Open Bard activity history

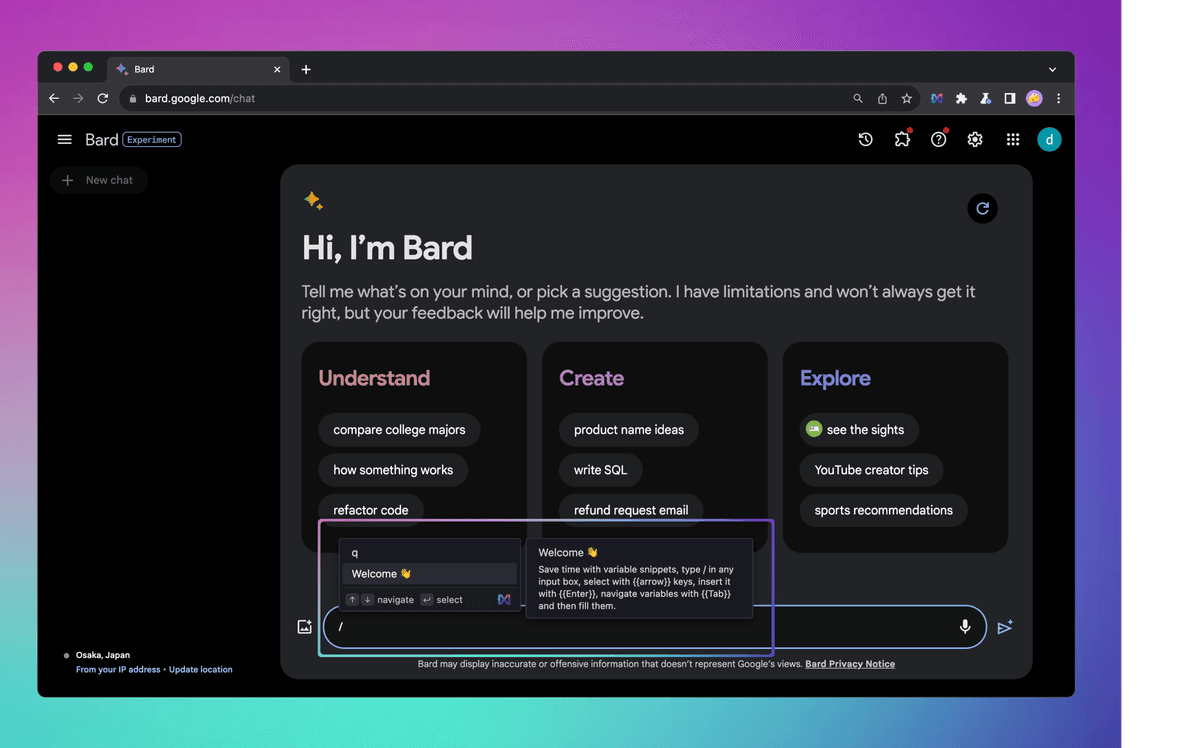pos(866,140)
